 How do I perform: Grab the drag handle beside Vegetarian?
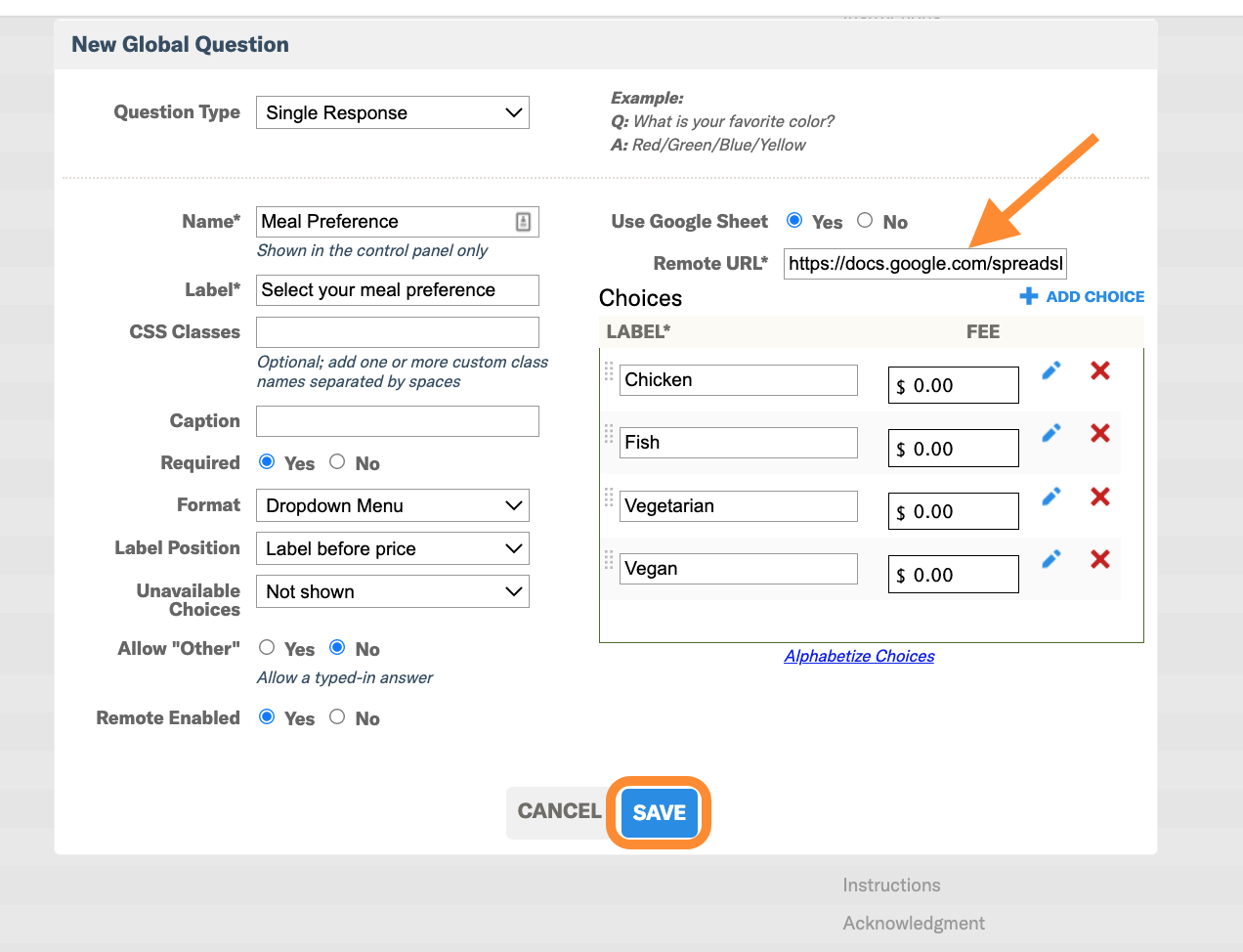[609, 498]
